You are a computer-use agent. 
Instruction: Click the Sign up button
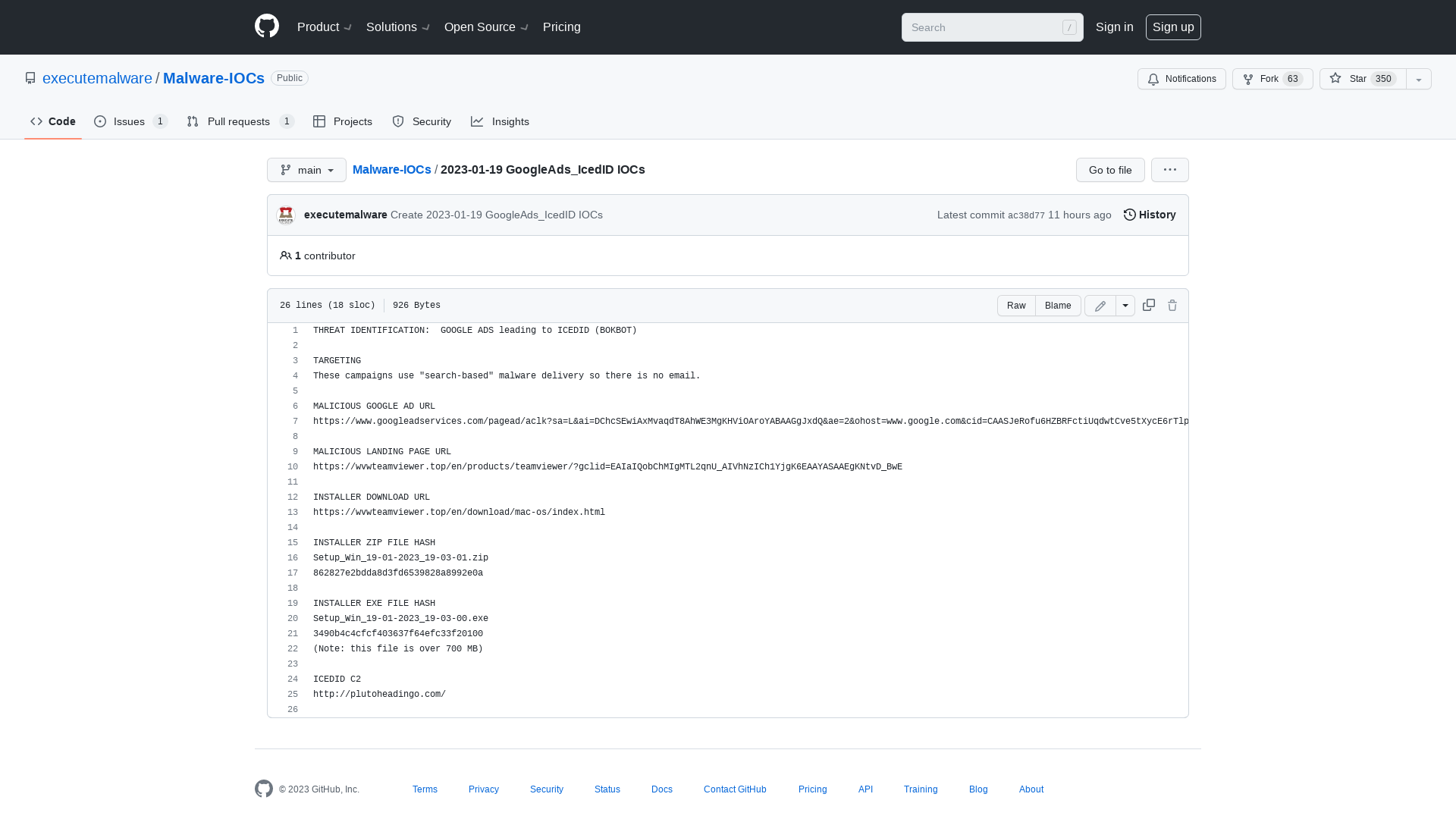[x=1173, y=27]
